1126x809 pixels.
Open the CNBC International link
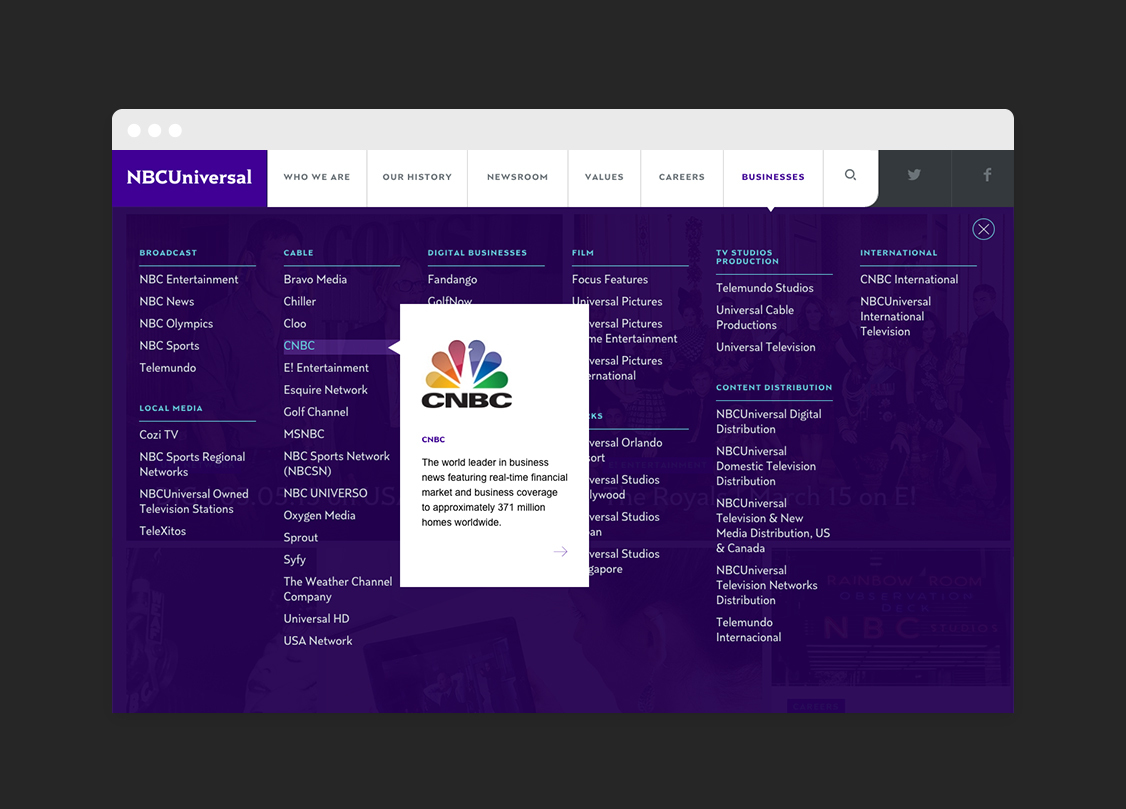pyautogui.click(x=909, y=280)
